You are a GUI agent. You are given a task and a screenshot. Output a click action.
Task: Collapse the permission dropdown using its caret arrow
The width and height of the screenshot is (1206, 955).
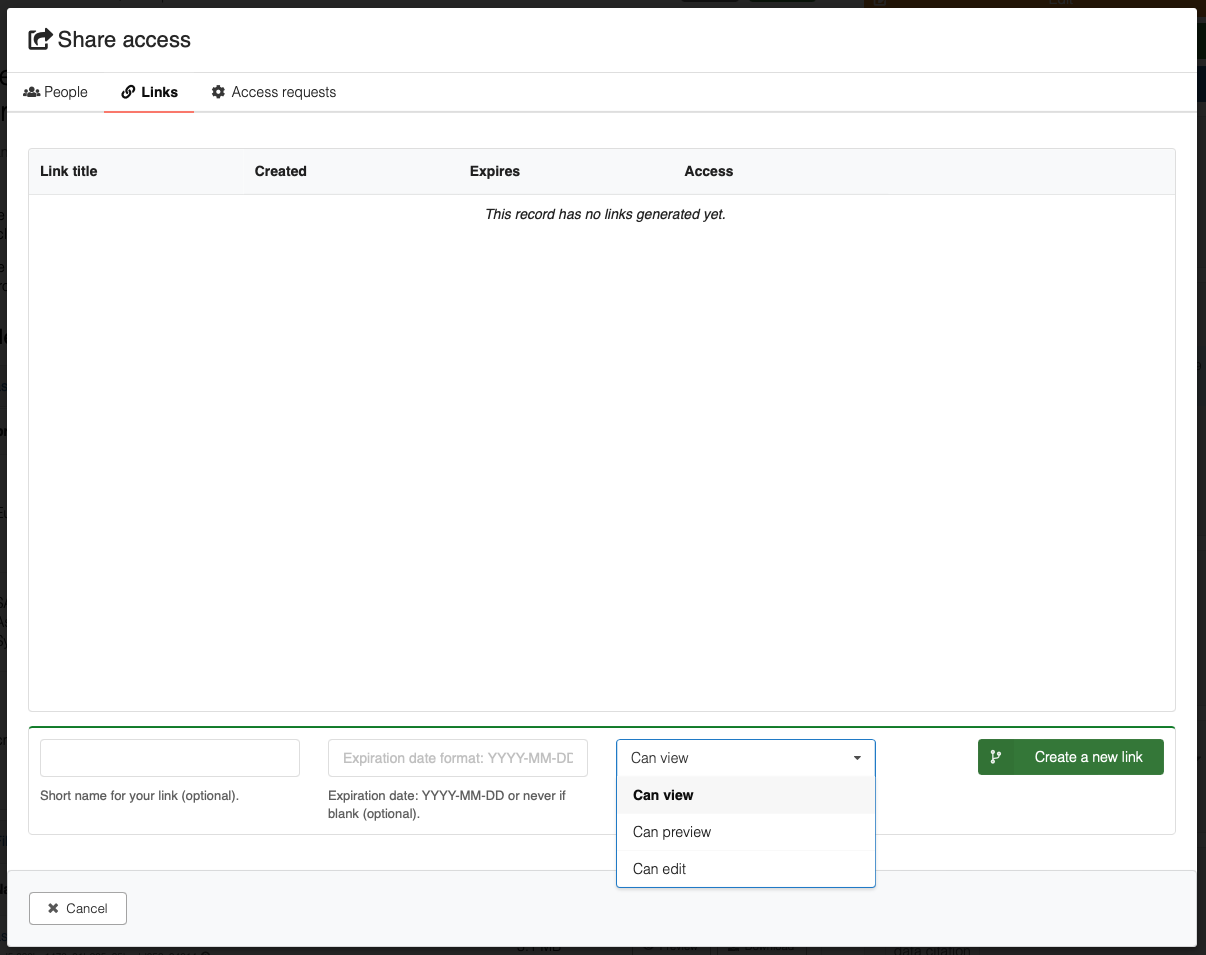coord(857,758)
